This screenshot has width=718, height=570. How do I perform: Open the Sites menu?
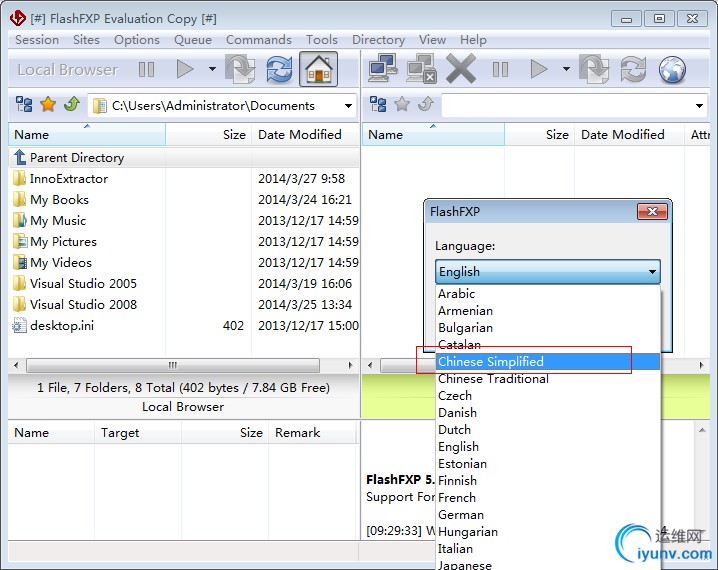(86, 40)
